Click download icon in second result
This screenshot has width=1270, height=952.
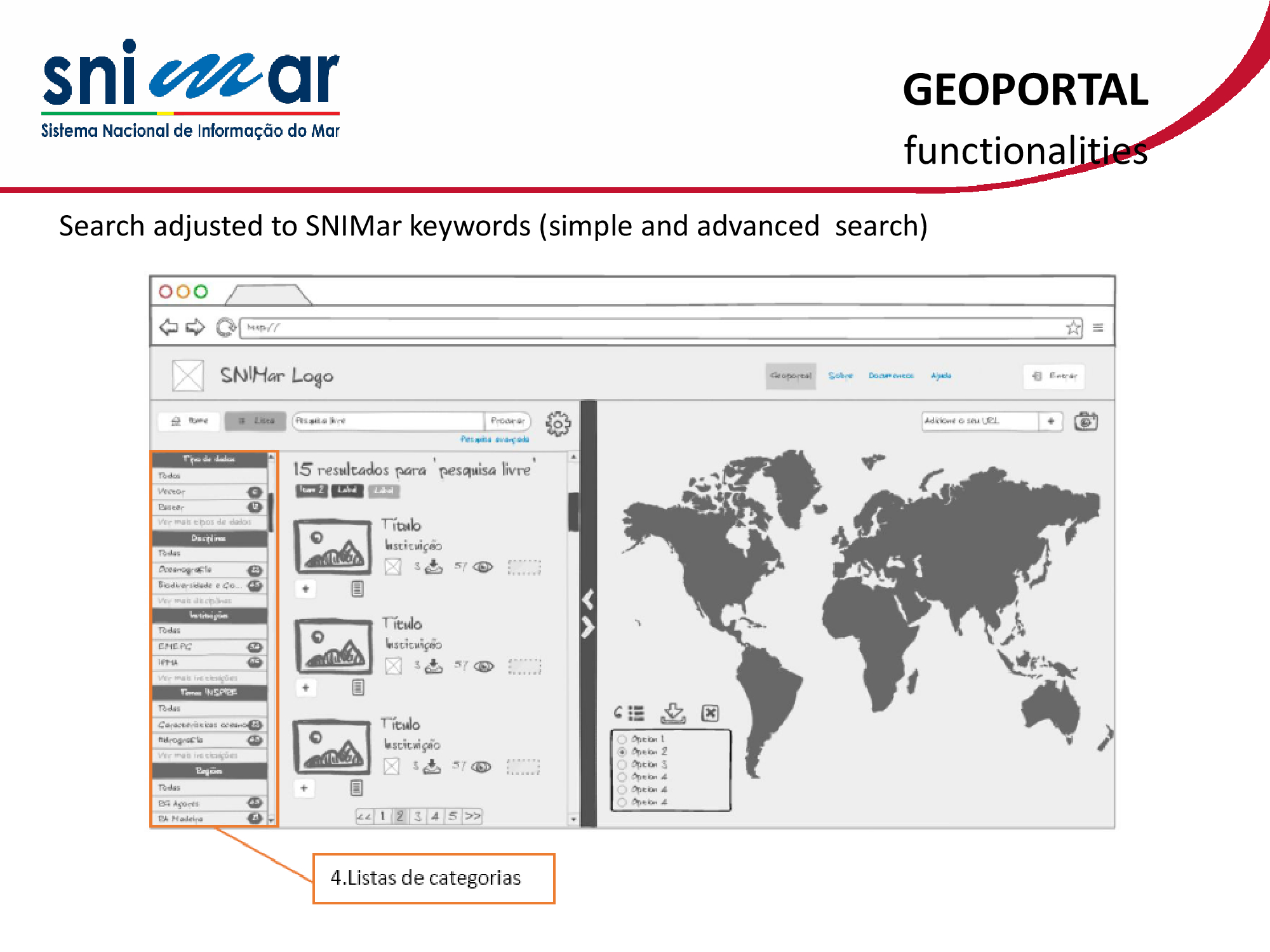click(434, 666)
